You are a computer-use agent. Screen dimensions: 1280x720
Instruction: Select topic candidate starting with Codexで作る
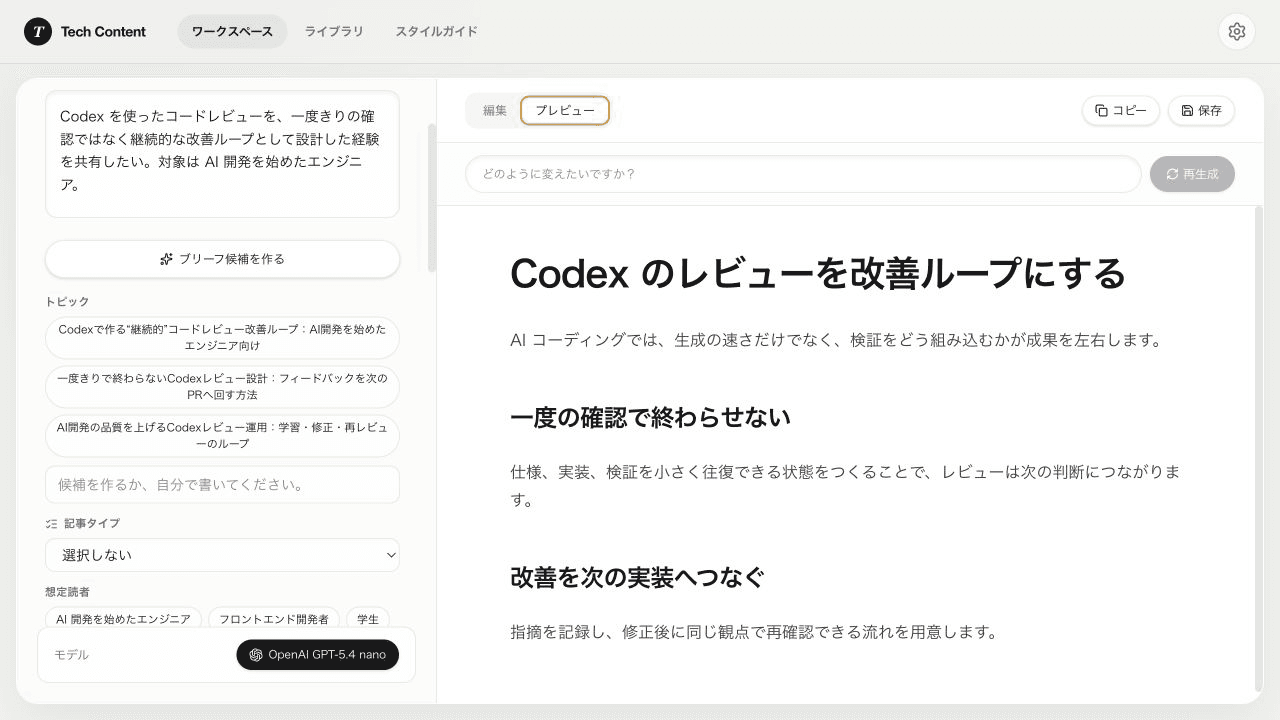tap(222, 337)
